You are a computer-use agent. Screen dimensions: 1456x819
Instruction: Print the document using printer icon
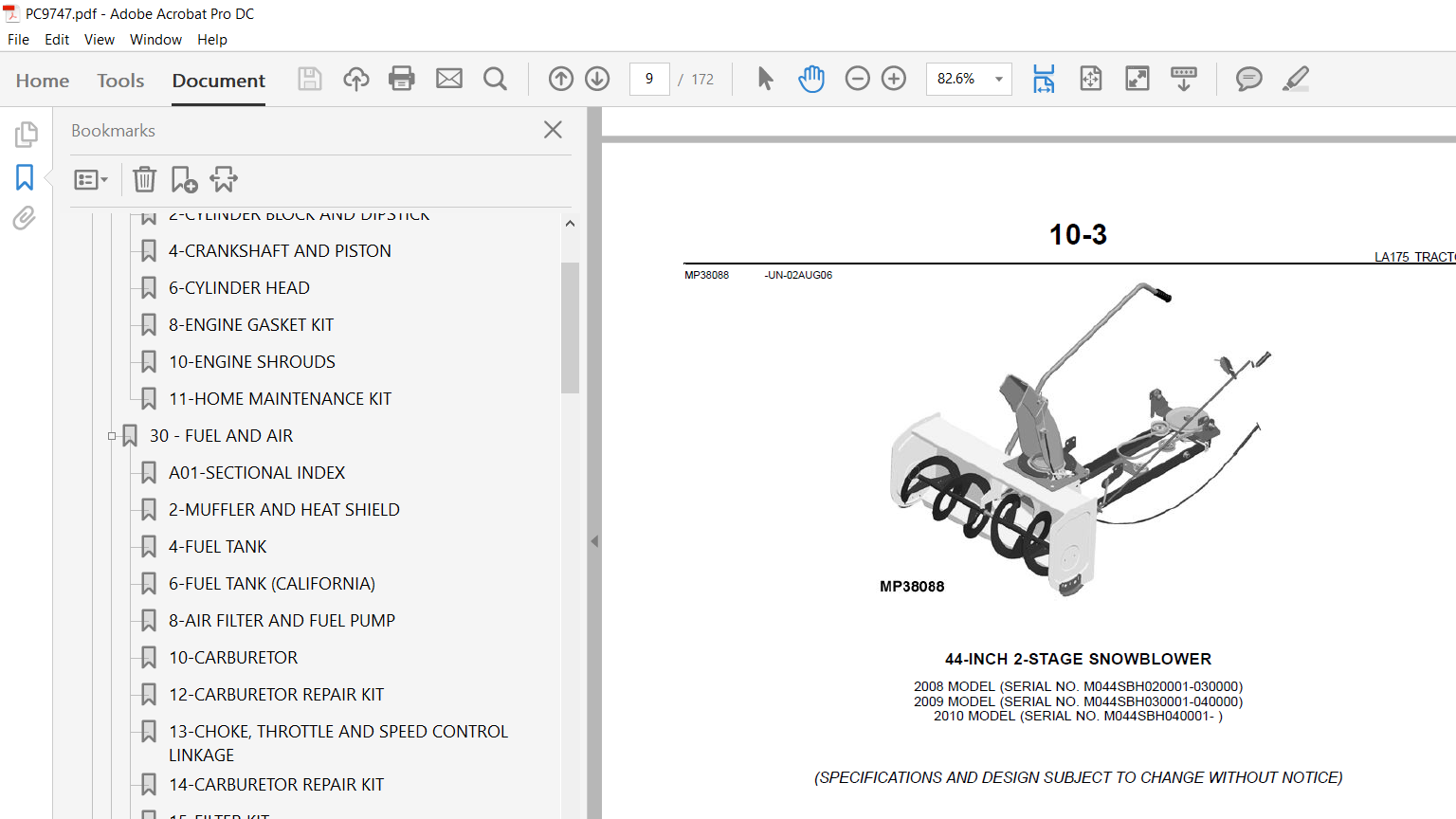click(402, 79)
